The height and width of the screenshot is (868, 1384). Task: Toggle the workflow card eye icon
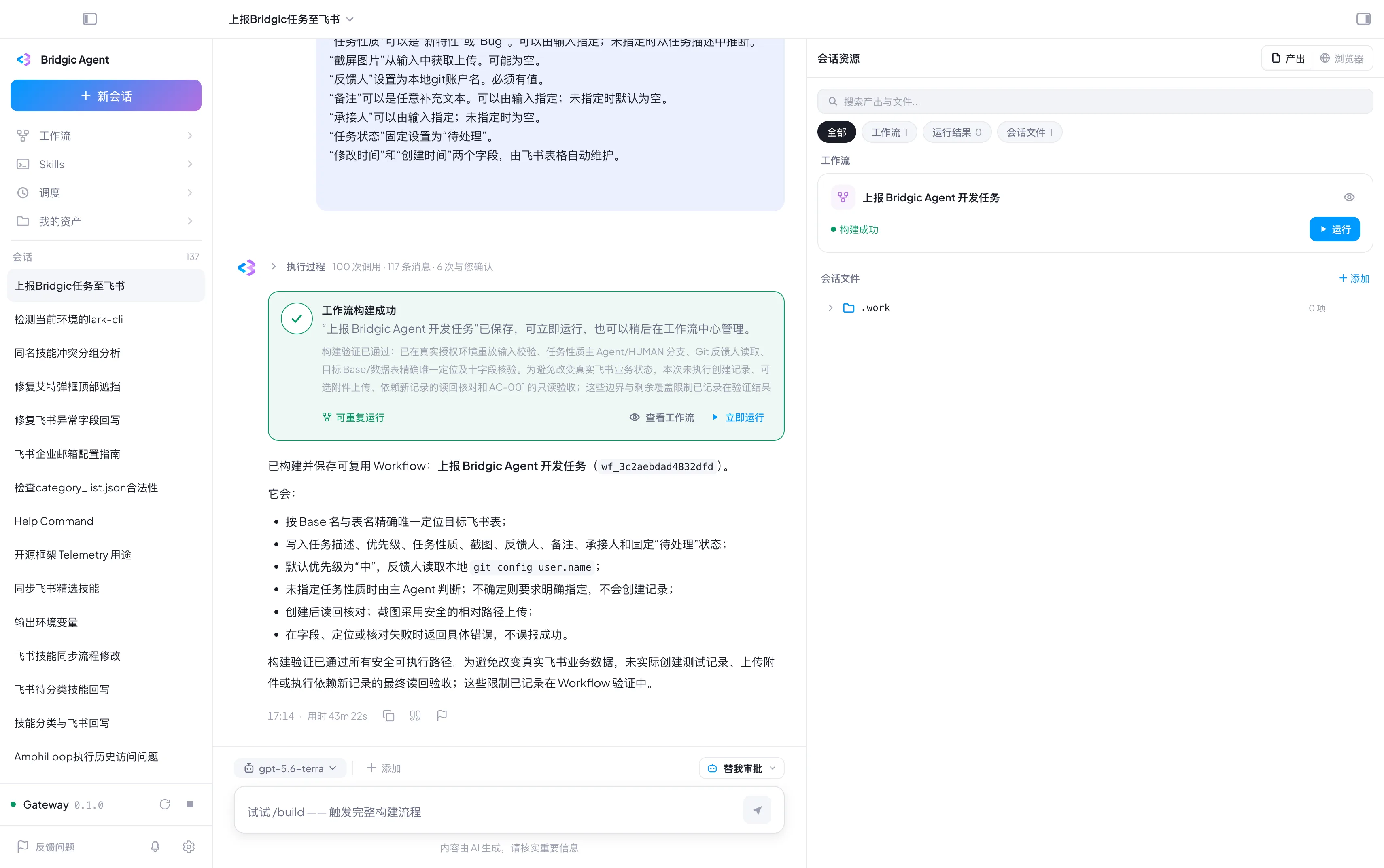[x=1349, y=197]
